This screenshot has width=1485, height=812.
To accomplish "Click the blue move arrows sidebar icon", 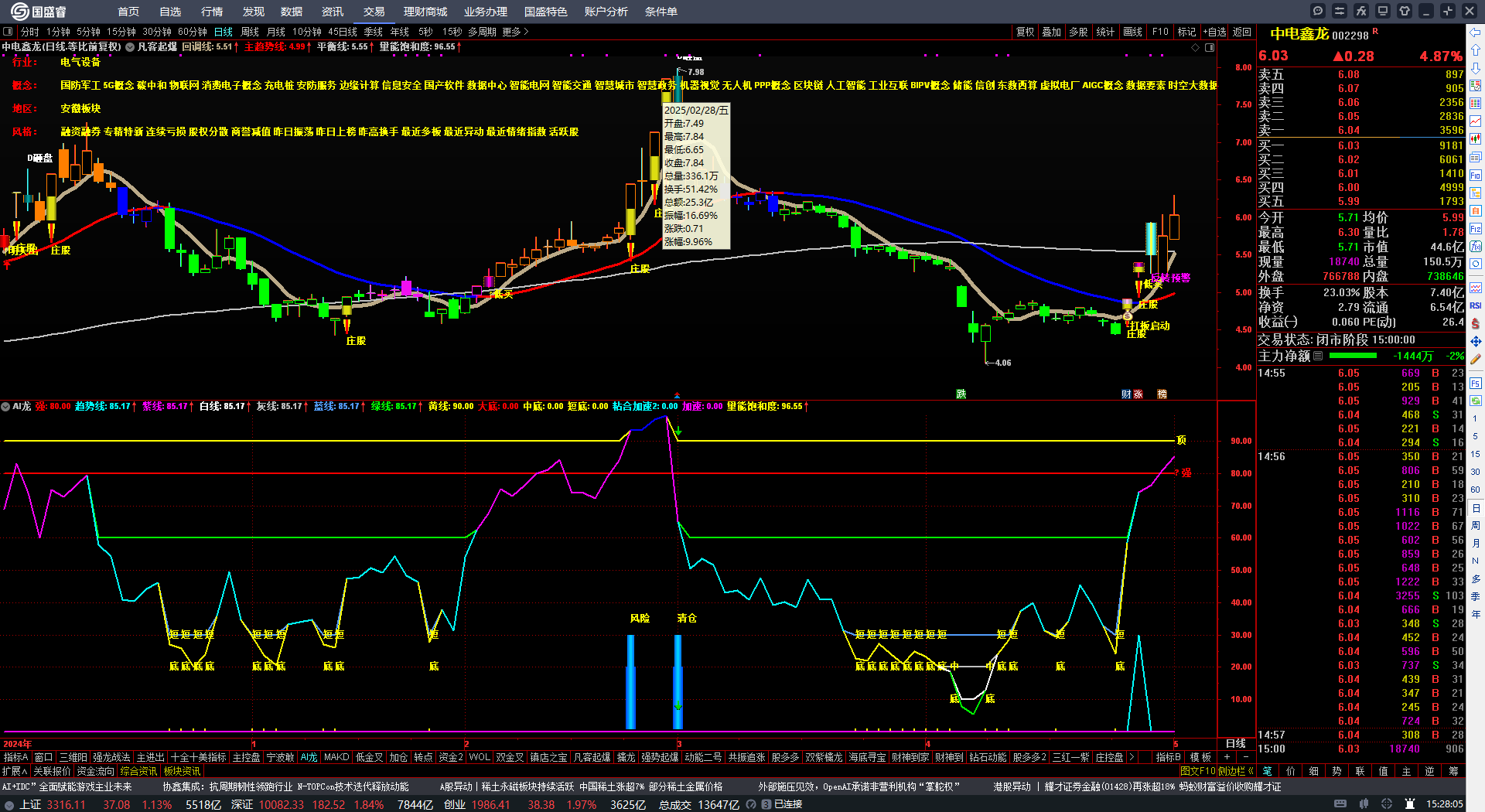I will [1476, 341].
